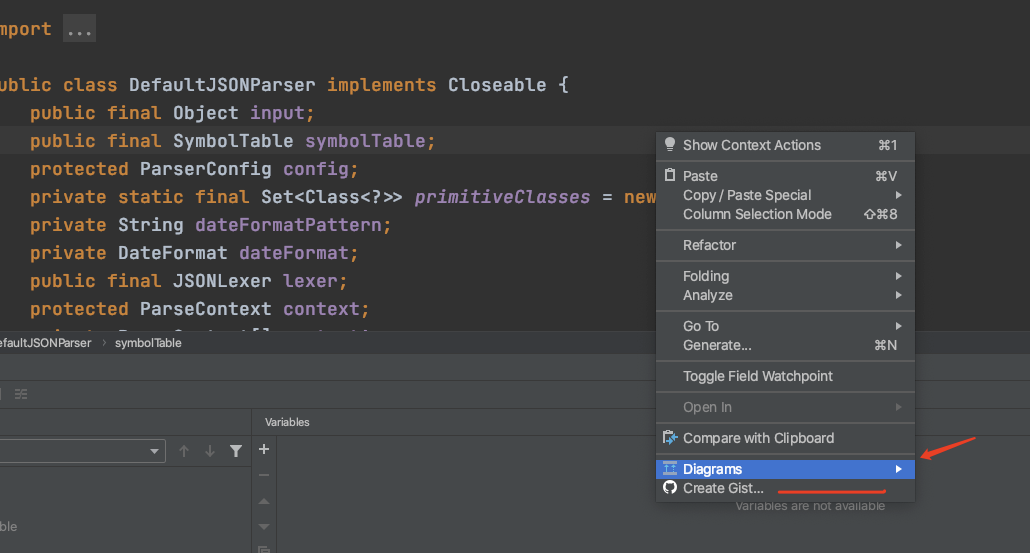Click the down arrow frame navigation icon
Screen dimensions: 1030x553
(x=210, y=451)
